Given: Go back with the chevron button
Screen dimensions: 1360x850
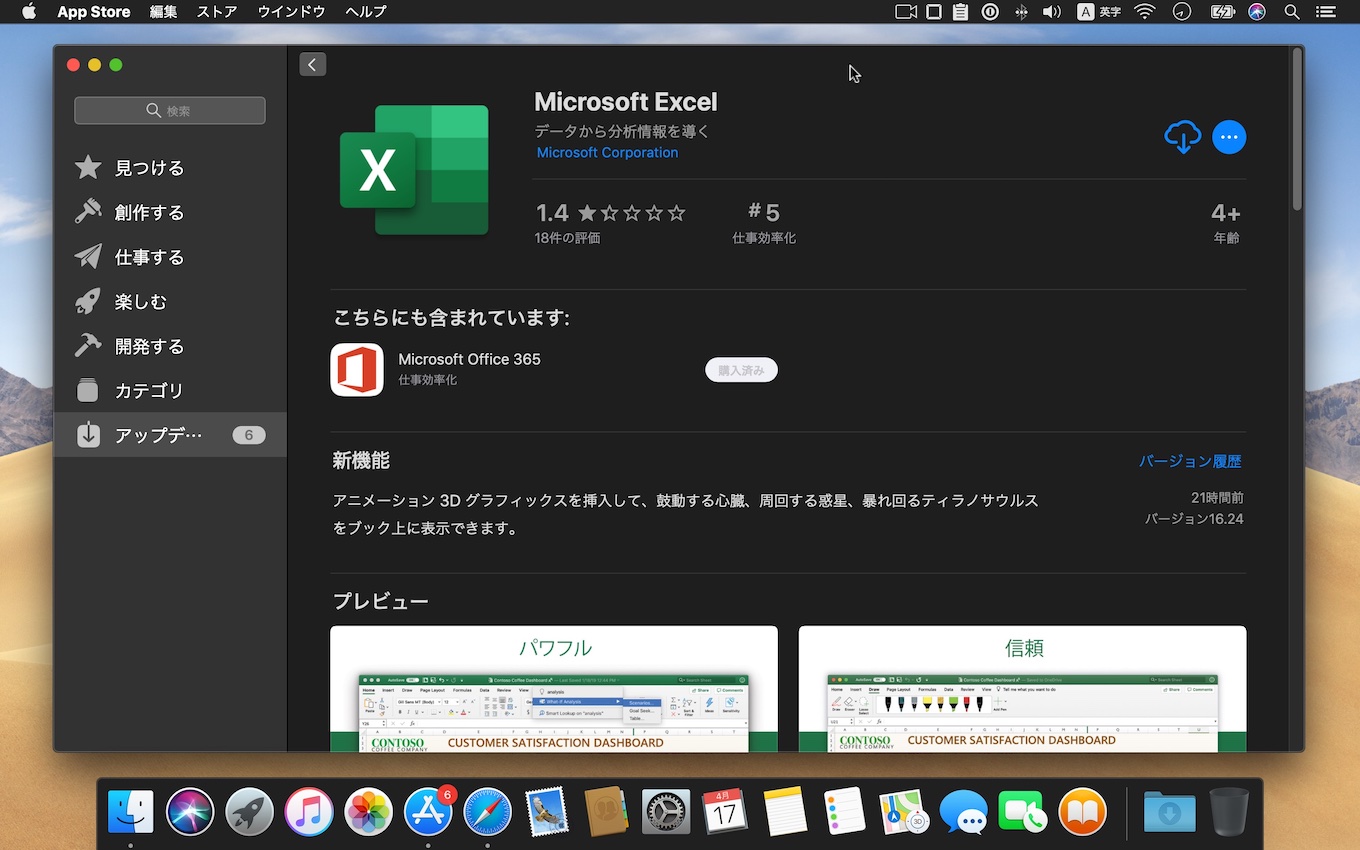Looking at the screenshot, I should [x=312, y=65].
